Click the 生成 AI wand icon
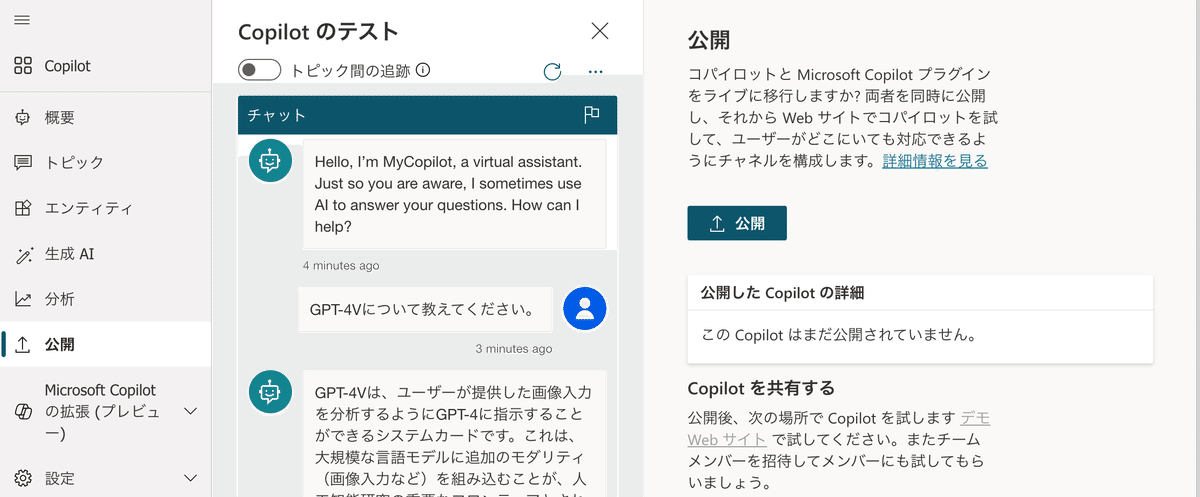Image resolution: width=1200 pixels, height=497 pixels. tap(23, 254)
